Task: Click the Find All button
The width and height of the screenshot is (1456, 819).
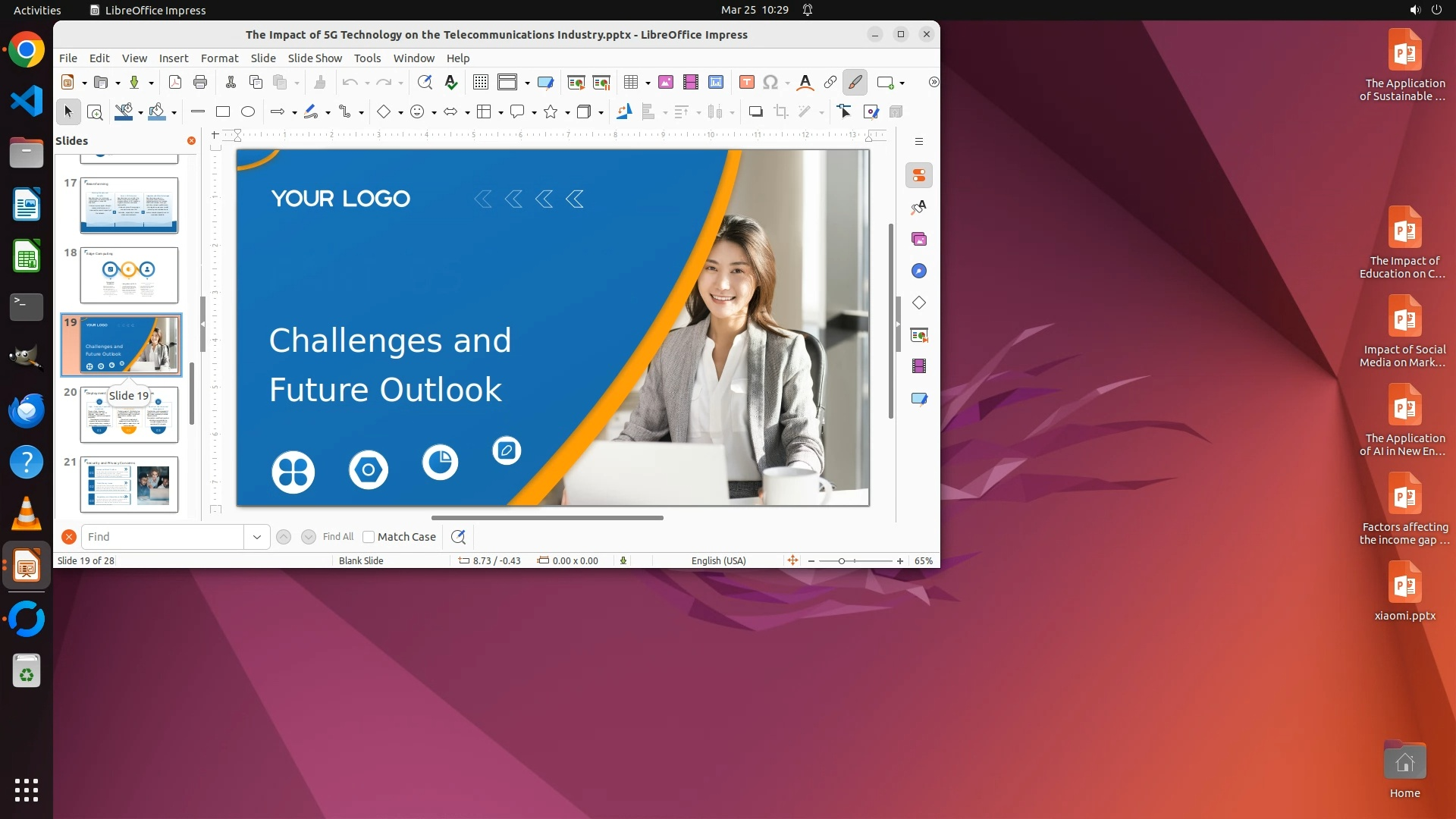Action: pyautogui.click(x=337, y=537)
